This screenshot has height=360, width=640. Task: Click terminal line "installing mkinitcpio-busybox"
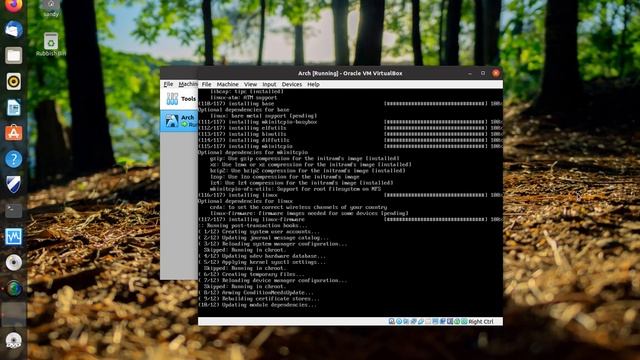(x=272, y=122)
